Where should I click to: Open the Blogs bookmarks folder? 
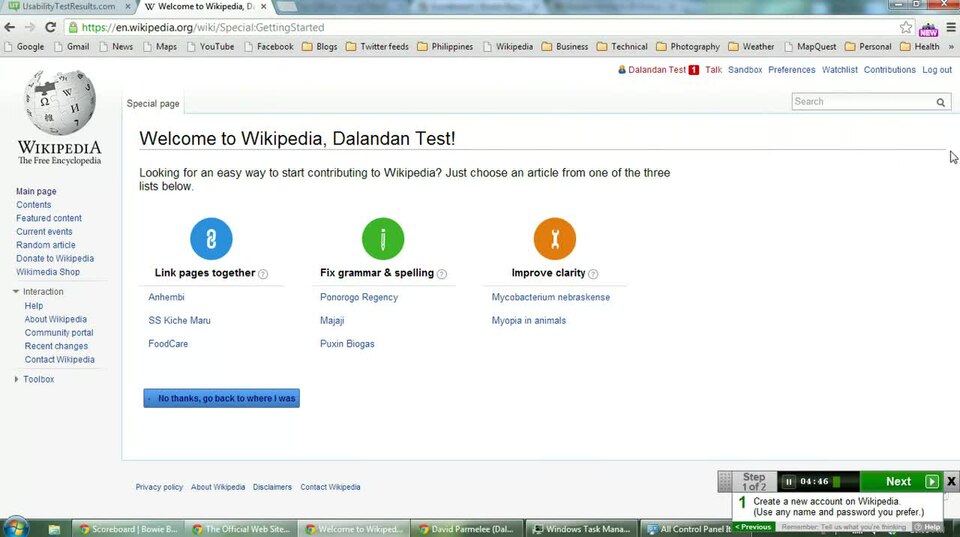click(x=320, y=47)
